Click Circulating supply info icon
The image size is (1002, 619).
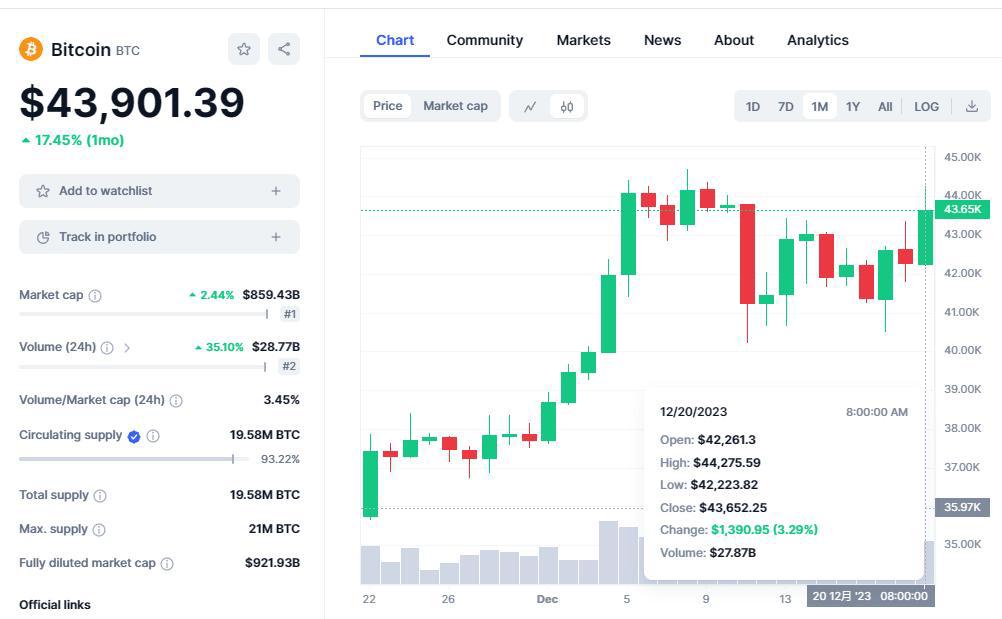pyautogui.click(x=153, y=436)
